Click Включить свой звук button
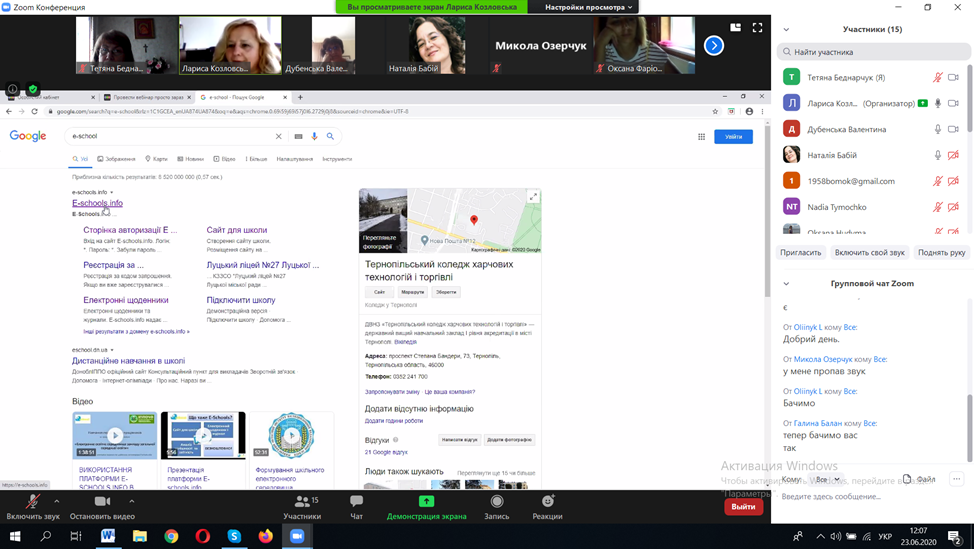974x549 pixels. pyautogui.click(x=870, y=253)
